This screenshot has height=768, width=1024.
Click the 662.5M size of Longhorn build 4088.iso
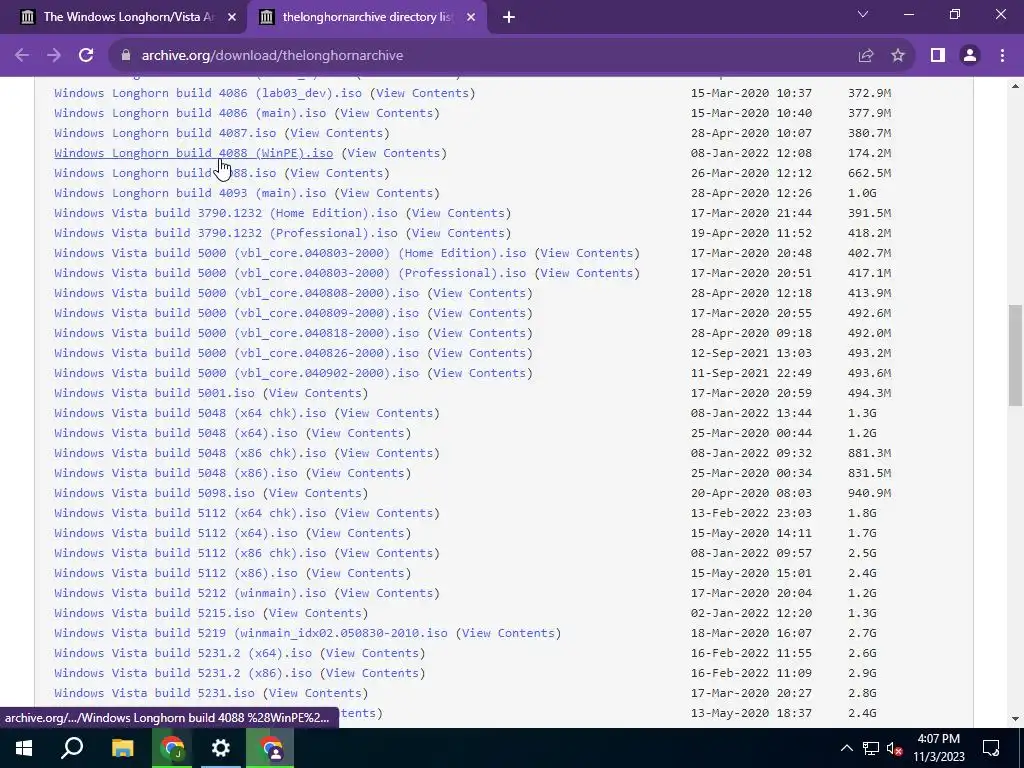coord(869,173)
